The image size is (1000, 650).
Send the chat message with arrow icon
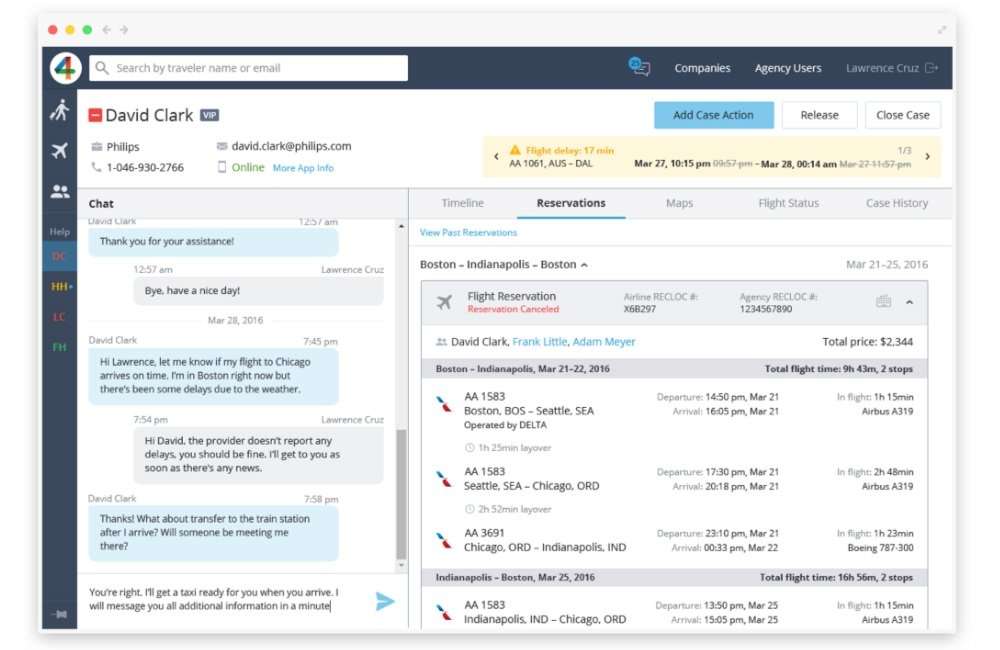click(385, 601)
